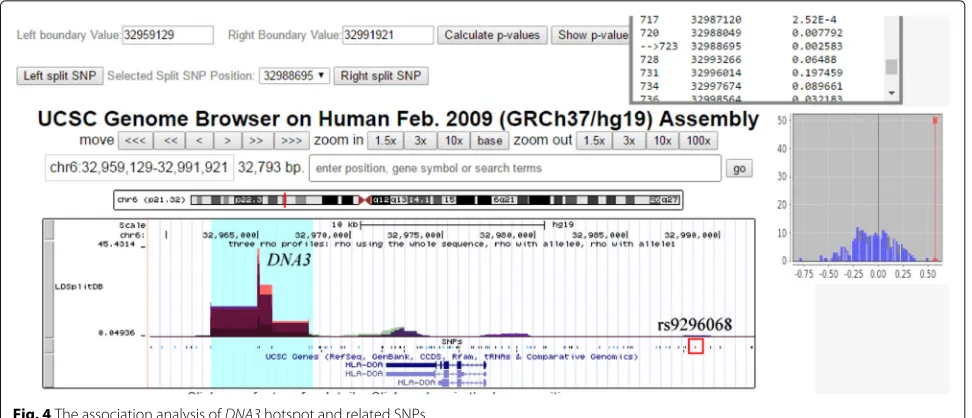Click the Show p-value button

(x=591, y=35)
